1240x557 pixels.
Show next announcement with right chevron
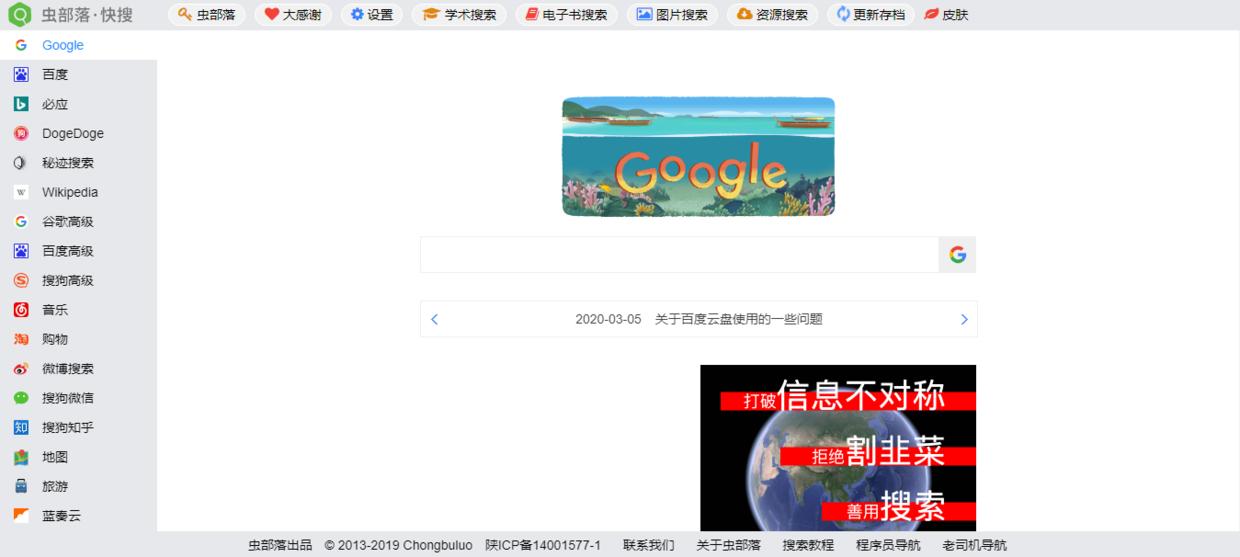coord(964,319)
